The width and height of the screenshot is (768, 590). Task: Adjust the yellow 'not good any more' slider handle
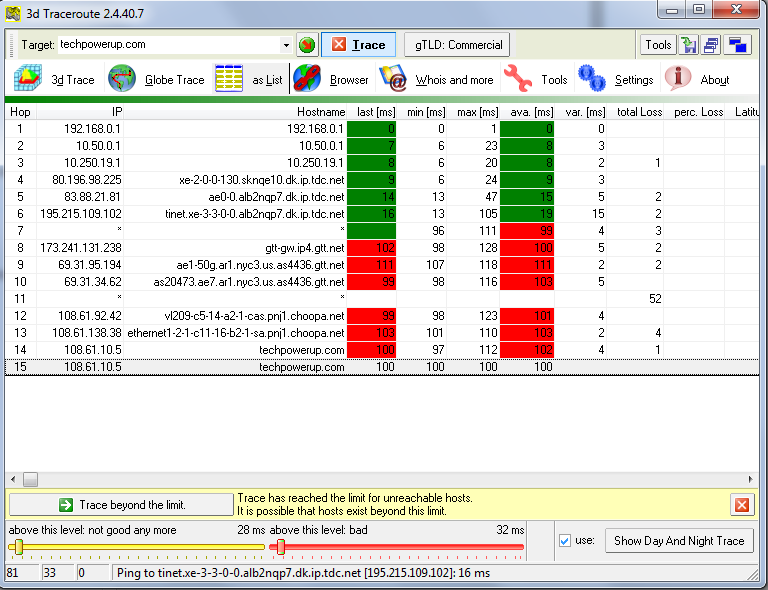(x=19, y=547)
